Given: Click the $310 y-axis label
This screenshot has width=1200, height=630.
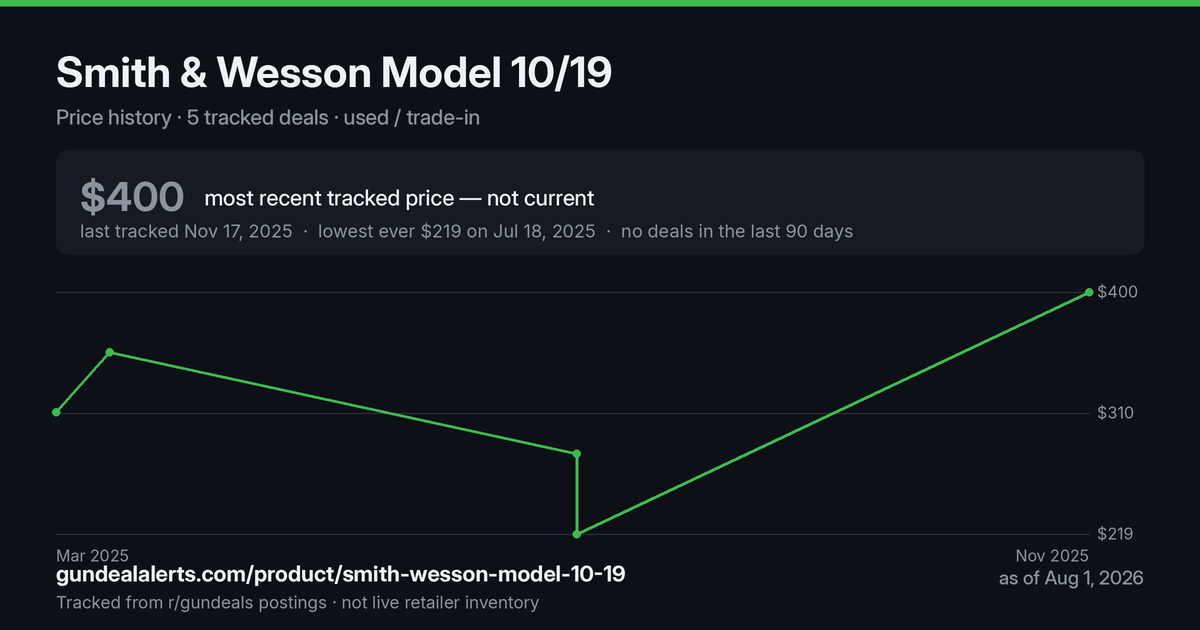Looking at the screenshot, I should [1115, 413].
